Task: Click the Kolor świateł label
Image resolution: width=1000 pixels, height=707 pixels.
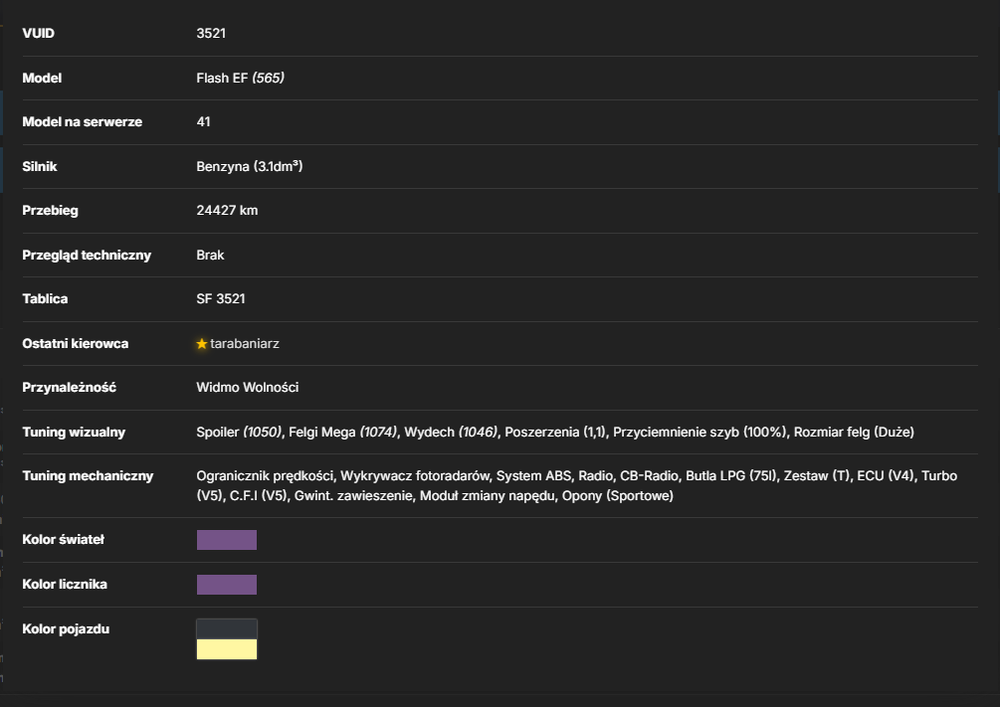Action: (x=63, y=540)
